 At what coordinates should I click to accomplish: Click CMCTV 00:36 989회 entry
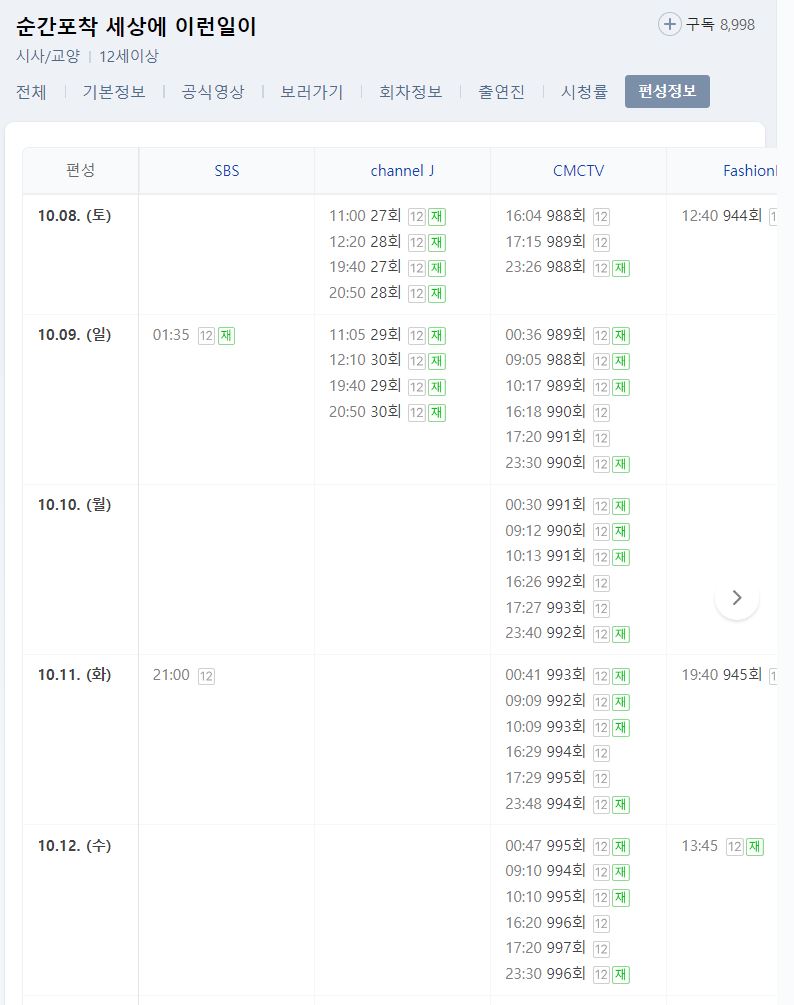567,335
